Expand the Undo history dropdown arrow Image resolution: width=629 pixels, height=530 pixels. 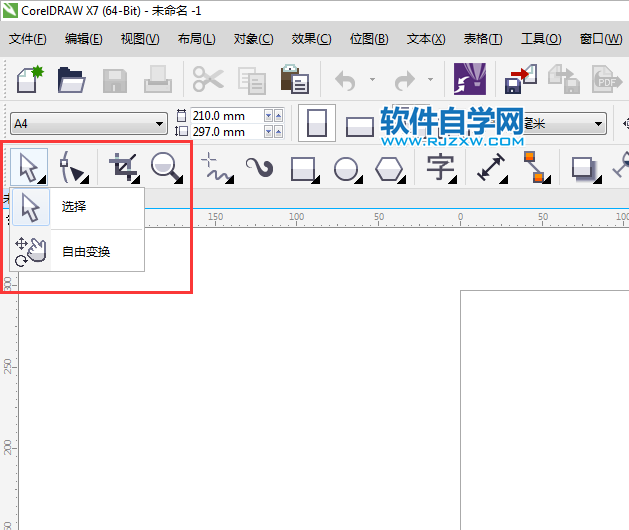pos(372,79)
